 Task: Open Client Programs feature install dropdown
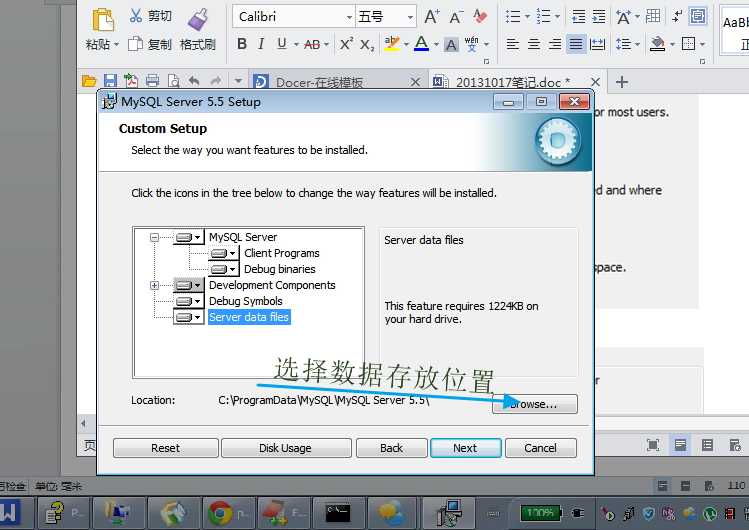(x=224, y=254)
